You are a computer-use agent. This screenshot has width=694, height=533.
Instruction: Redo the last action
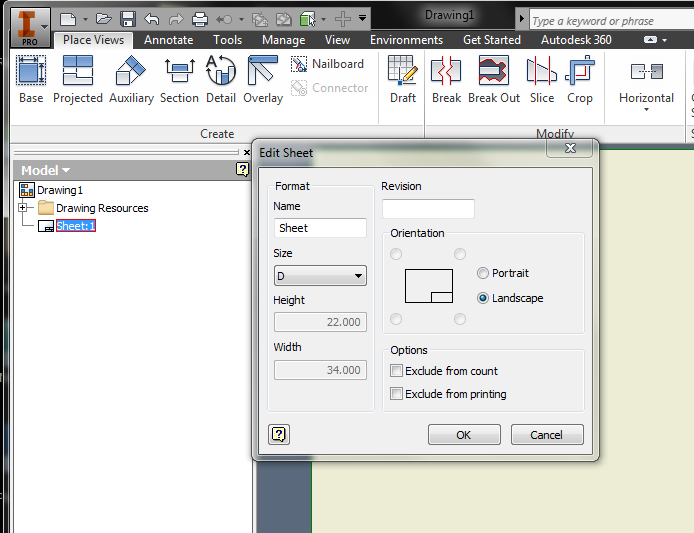(x=176, y=19)
